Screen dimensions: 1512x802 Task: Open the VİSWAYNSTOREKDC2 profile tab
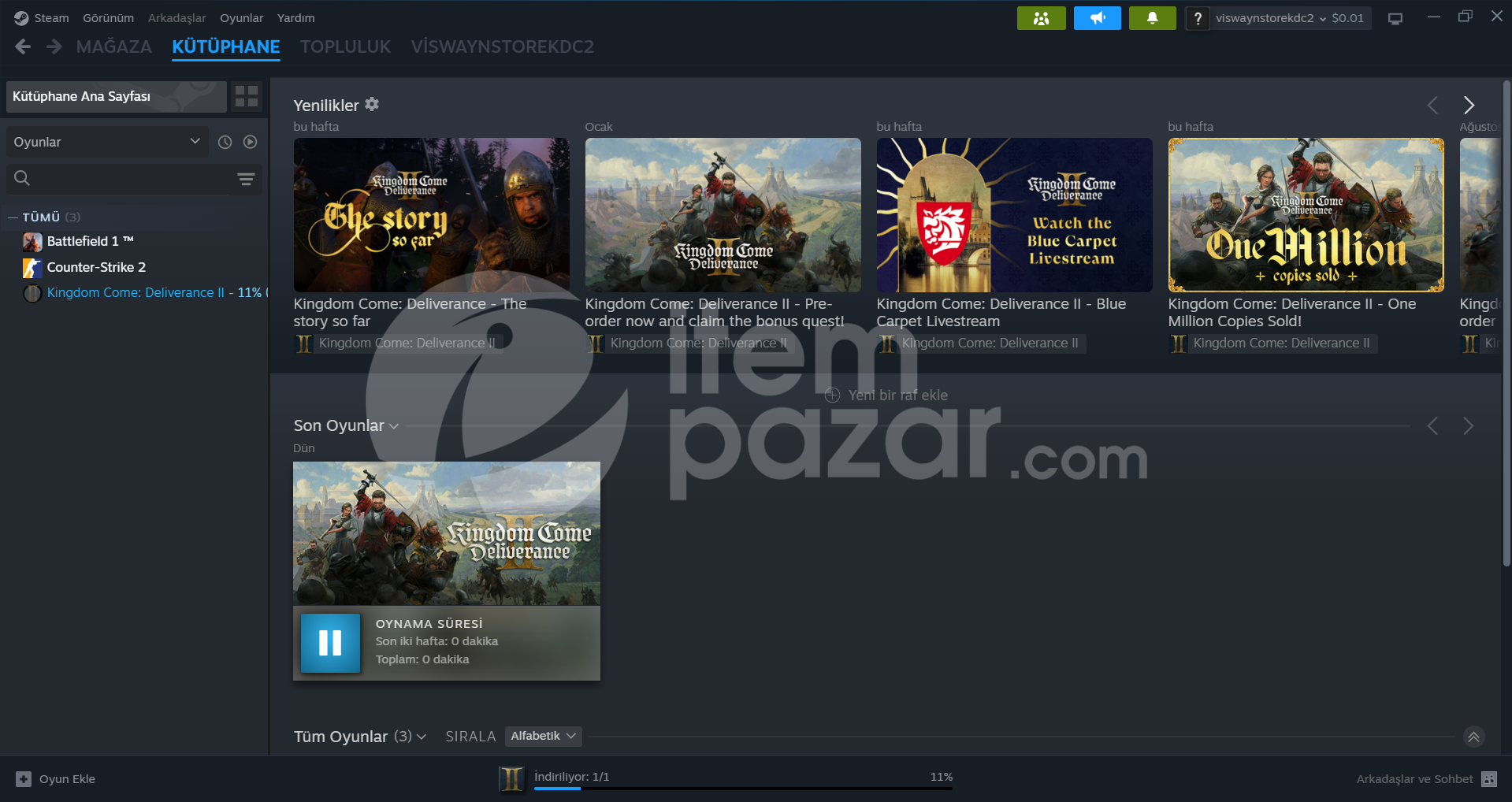coord(503,46)
